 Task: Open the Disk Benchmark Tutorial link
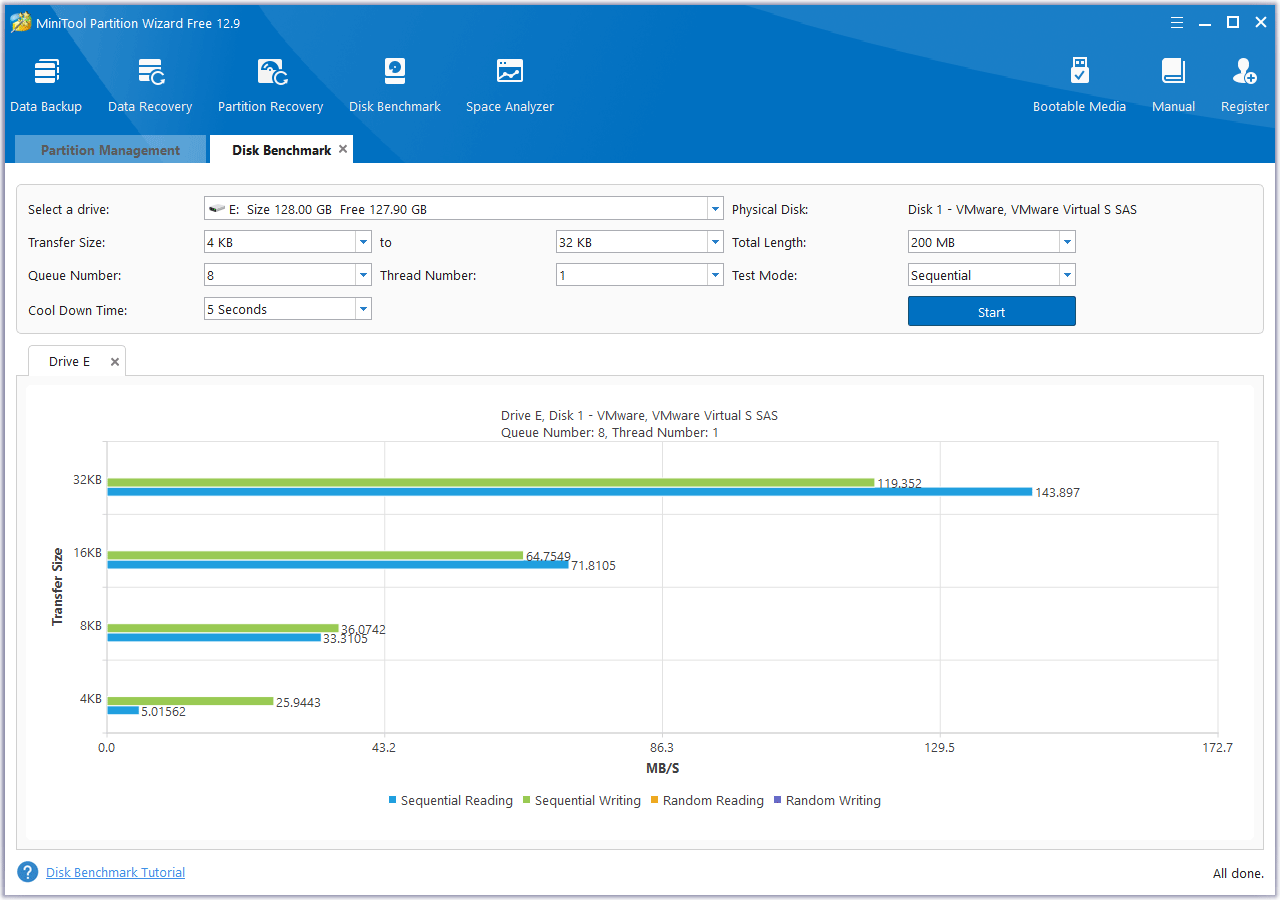114,872
